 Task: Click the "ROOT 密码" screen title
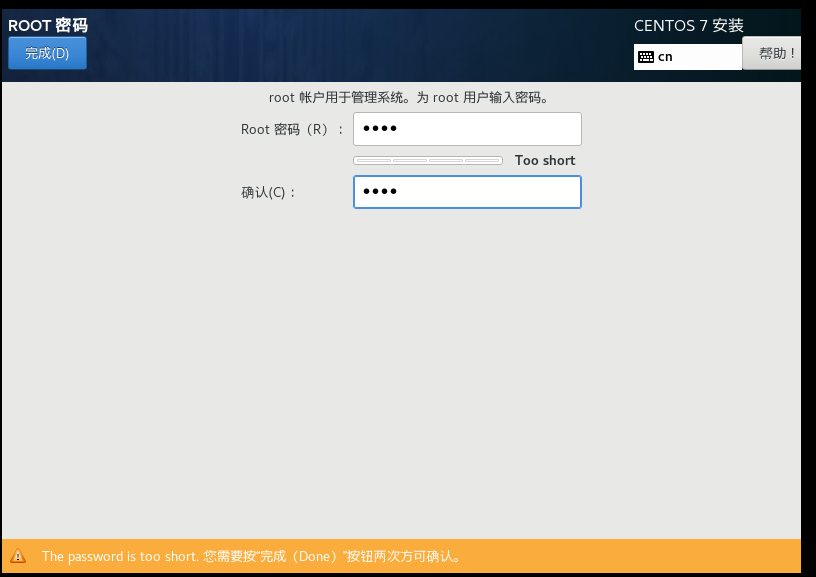click(48, 25)
